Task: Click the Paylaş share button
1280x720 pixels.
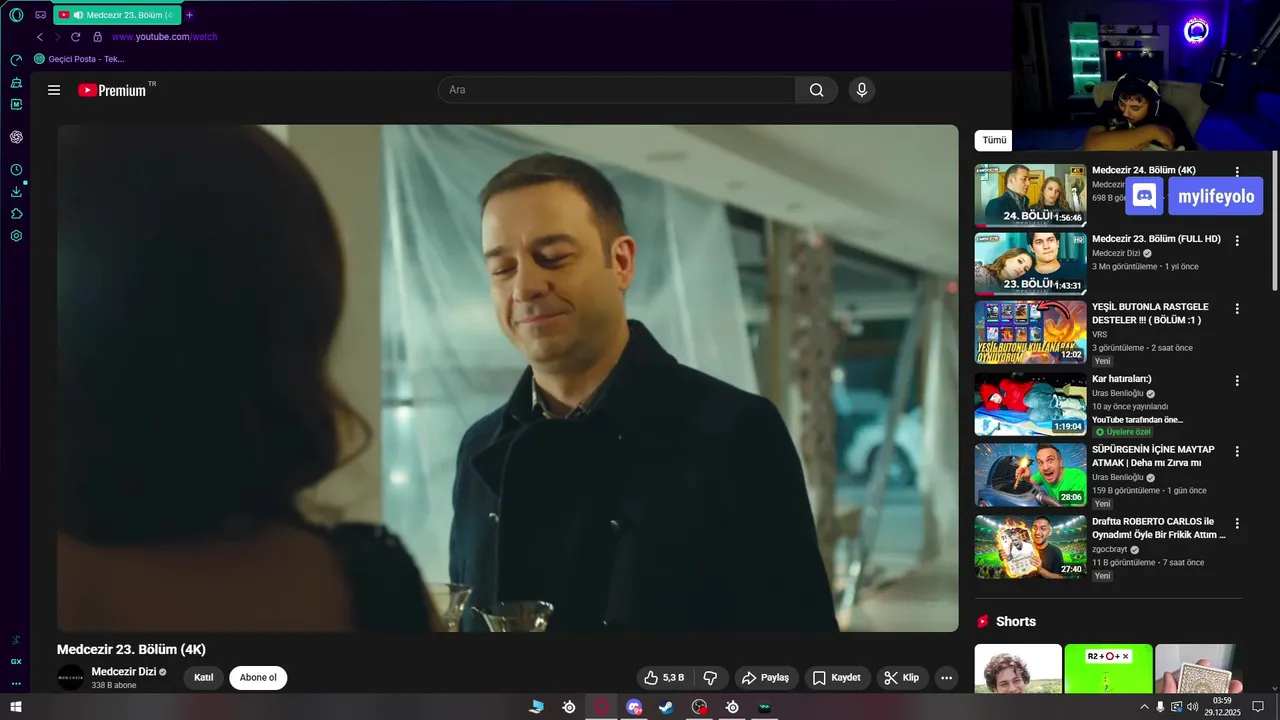Action: pos(766,678)
